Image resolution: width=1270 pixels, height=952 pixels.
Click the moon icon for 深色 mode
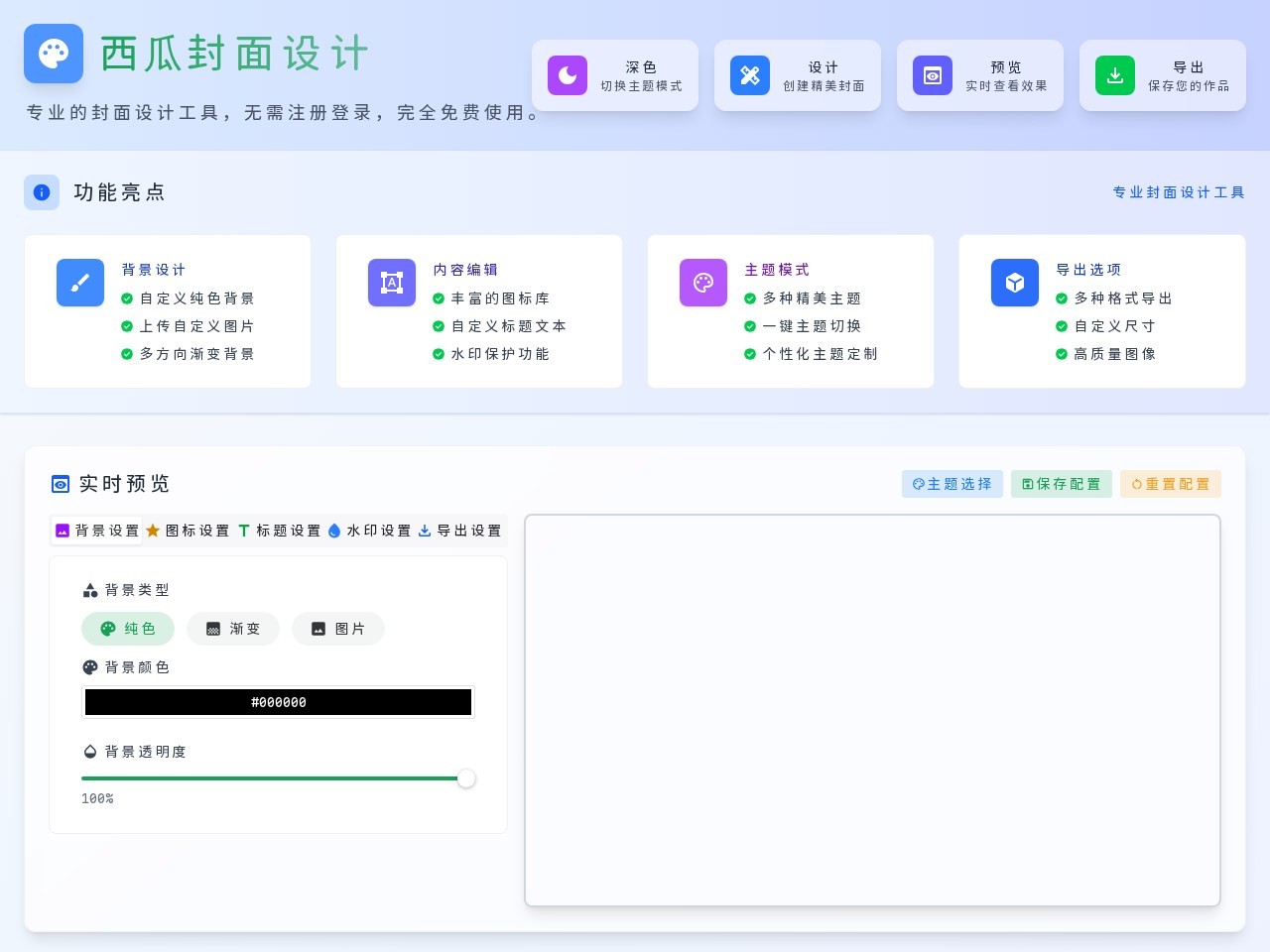(x=568, y=75)
